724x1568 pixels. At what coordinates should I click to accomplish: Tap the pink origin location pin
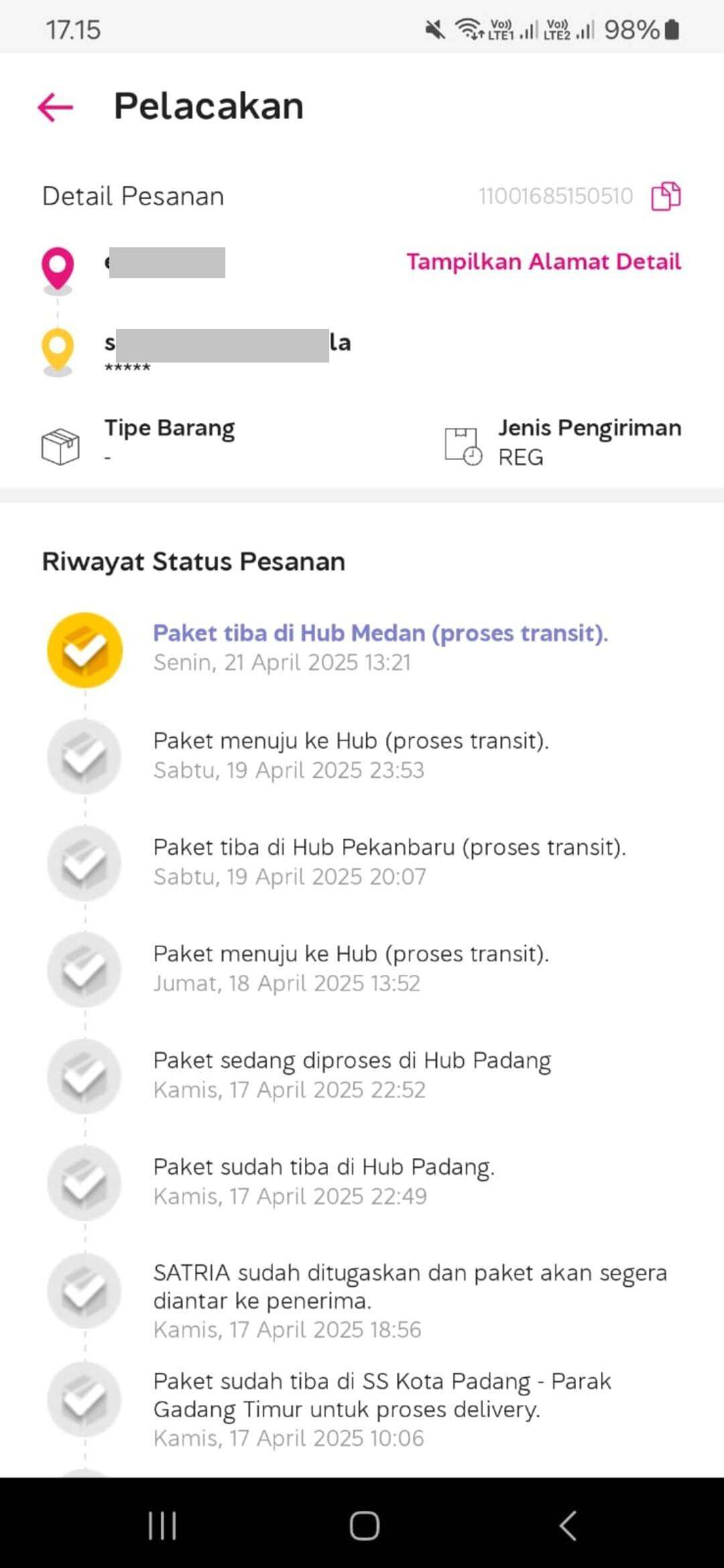click(58, 269)
